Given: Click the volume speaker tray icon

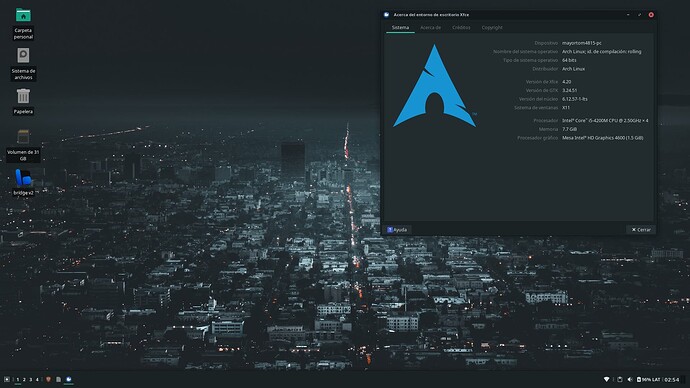Looking at the screenshot, I should (x=630, y=379).
